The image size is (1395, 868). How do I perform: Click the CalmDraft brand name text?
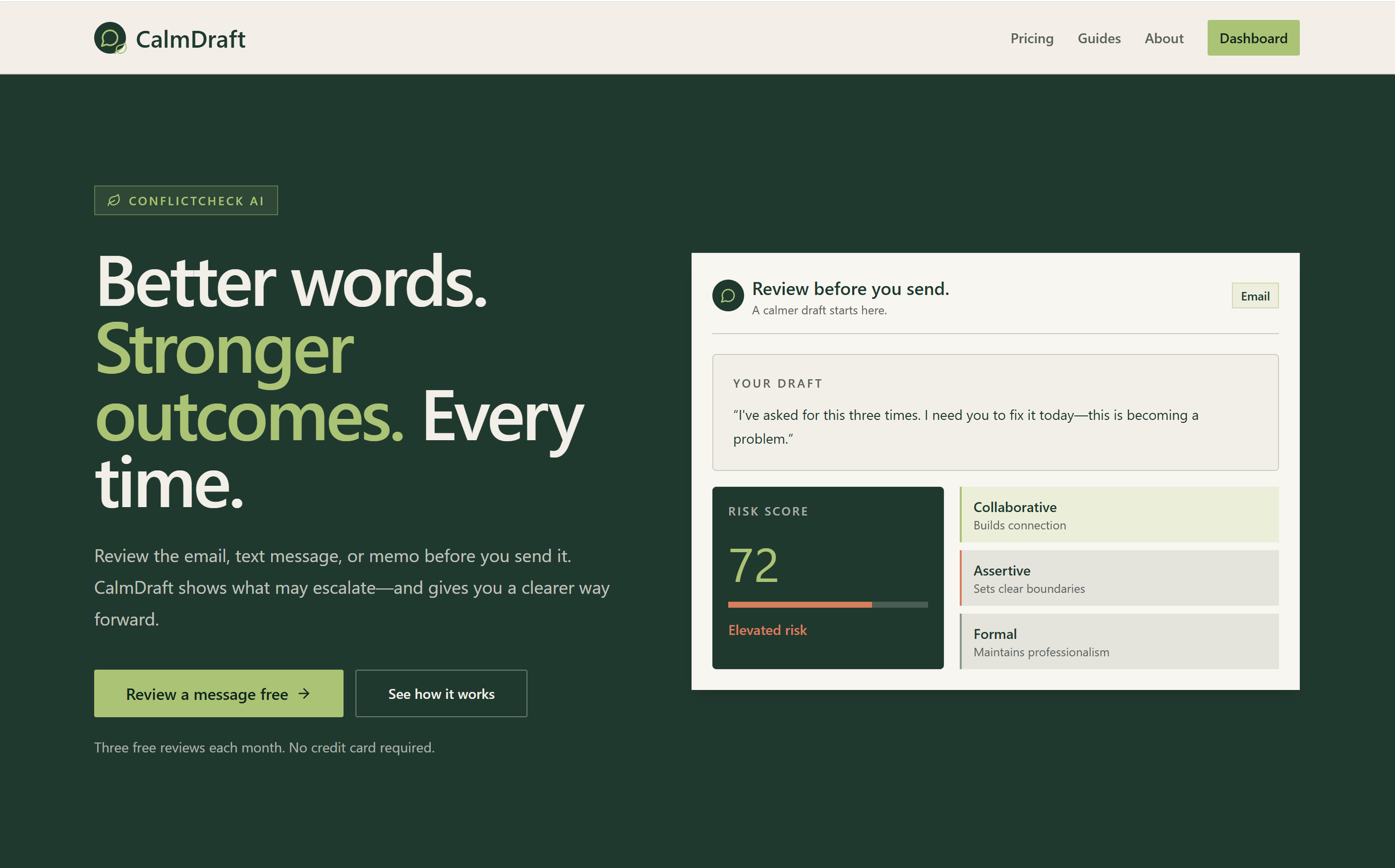click(191, 39)
